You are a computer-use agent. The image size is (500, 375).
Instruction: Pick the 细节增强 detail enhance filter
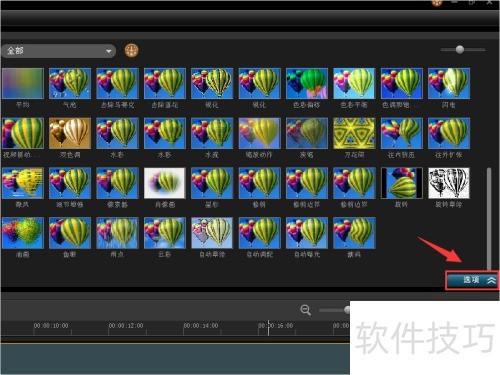coord(70,183)
